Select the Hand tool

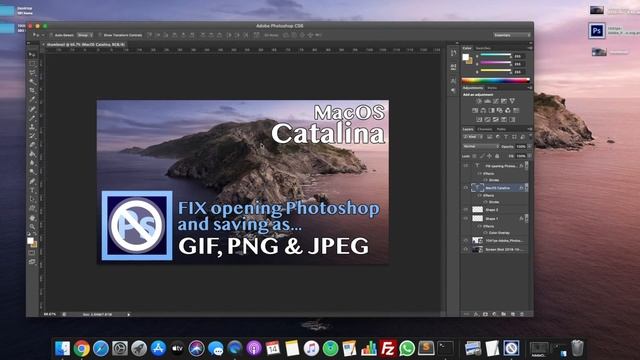(32, 218)
